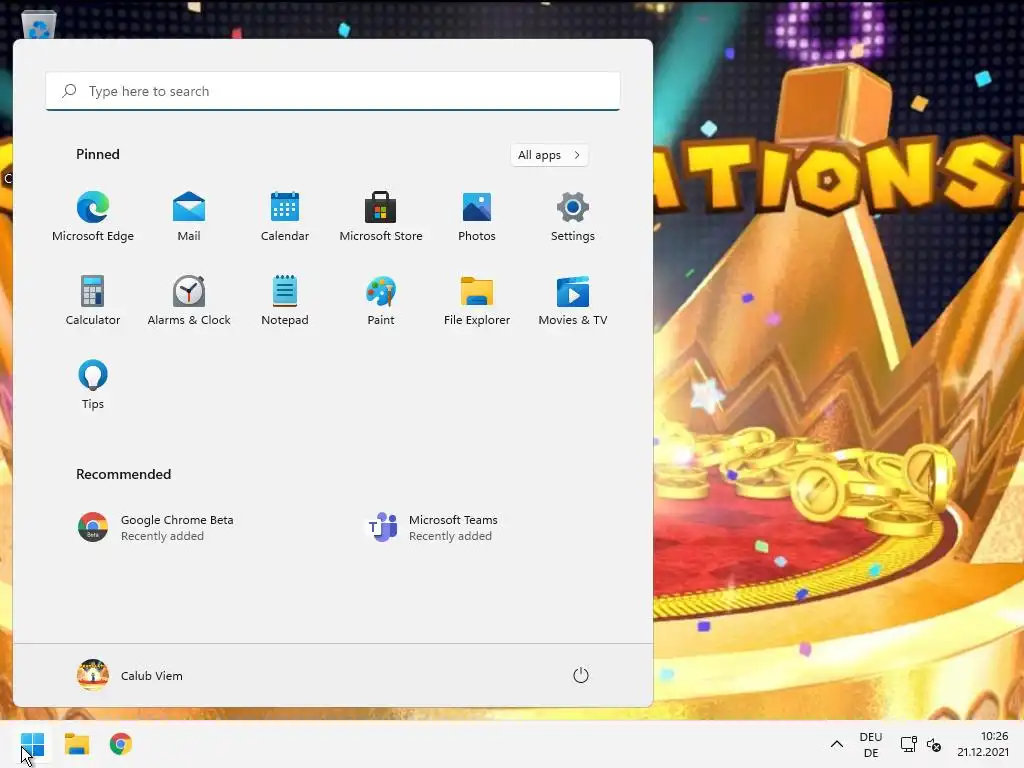Viewport: 1024px width, 768px height.
Task: Click the Recommended section heading
Action: point(123,474)
